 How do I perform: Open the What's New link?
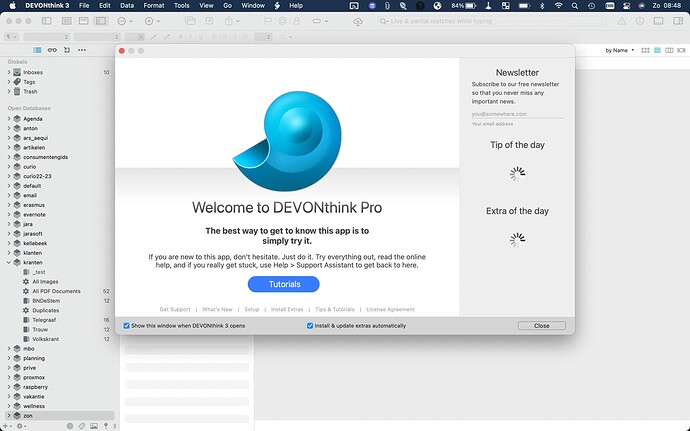coord(217,309)
